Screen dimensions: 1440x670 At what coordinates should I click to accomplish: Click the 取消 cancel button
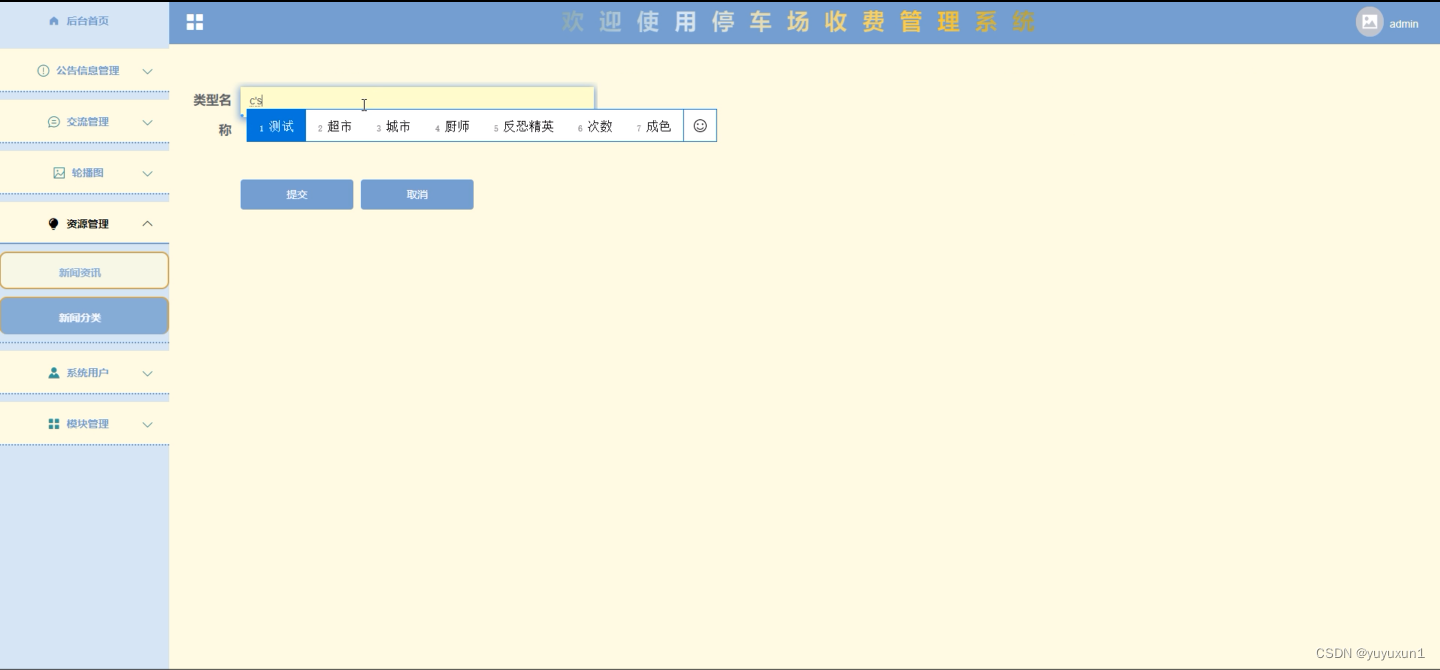(417, 194)
